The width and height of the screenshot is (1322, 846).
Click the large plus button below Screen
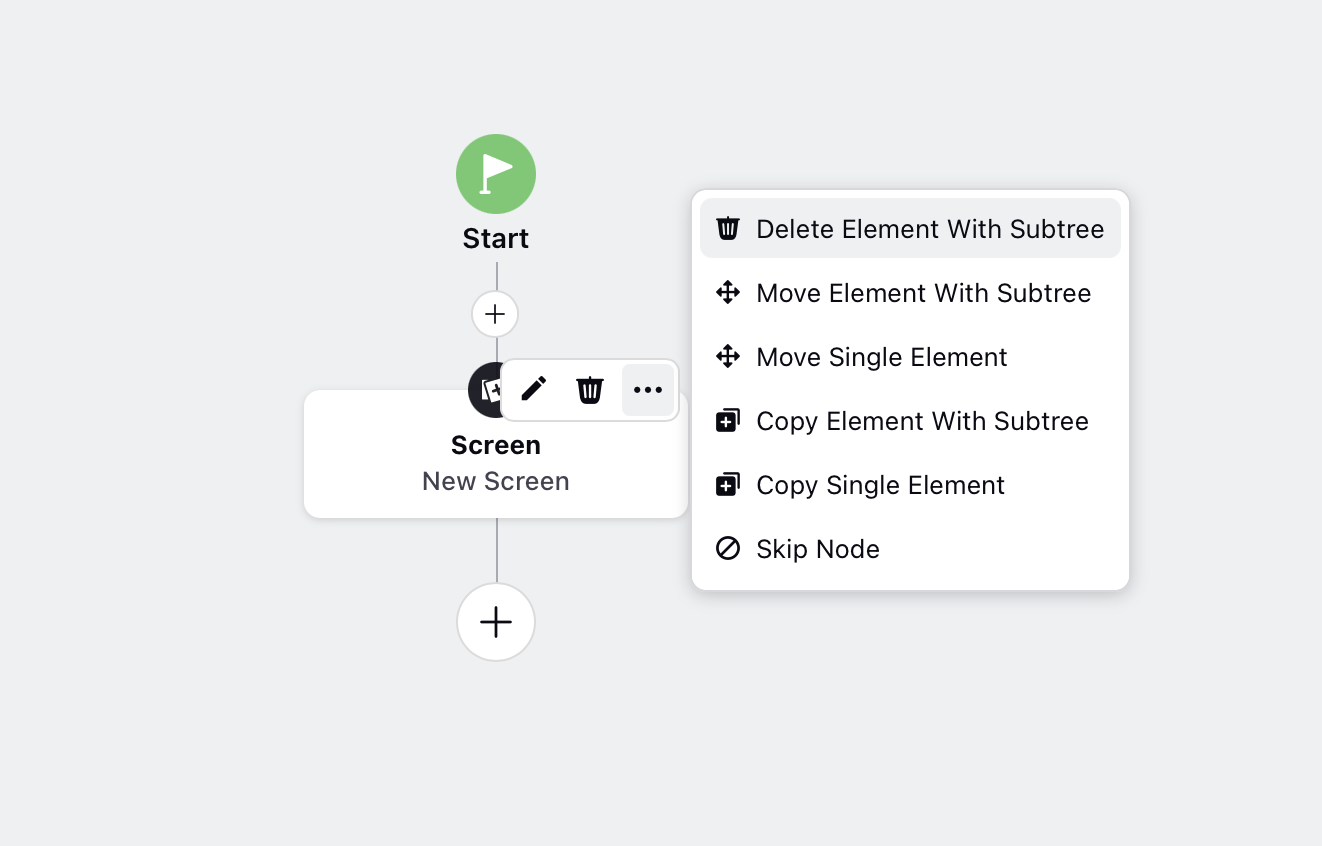(x=496, y=622)
